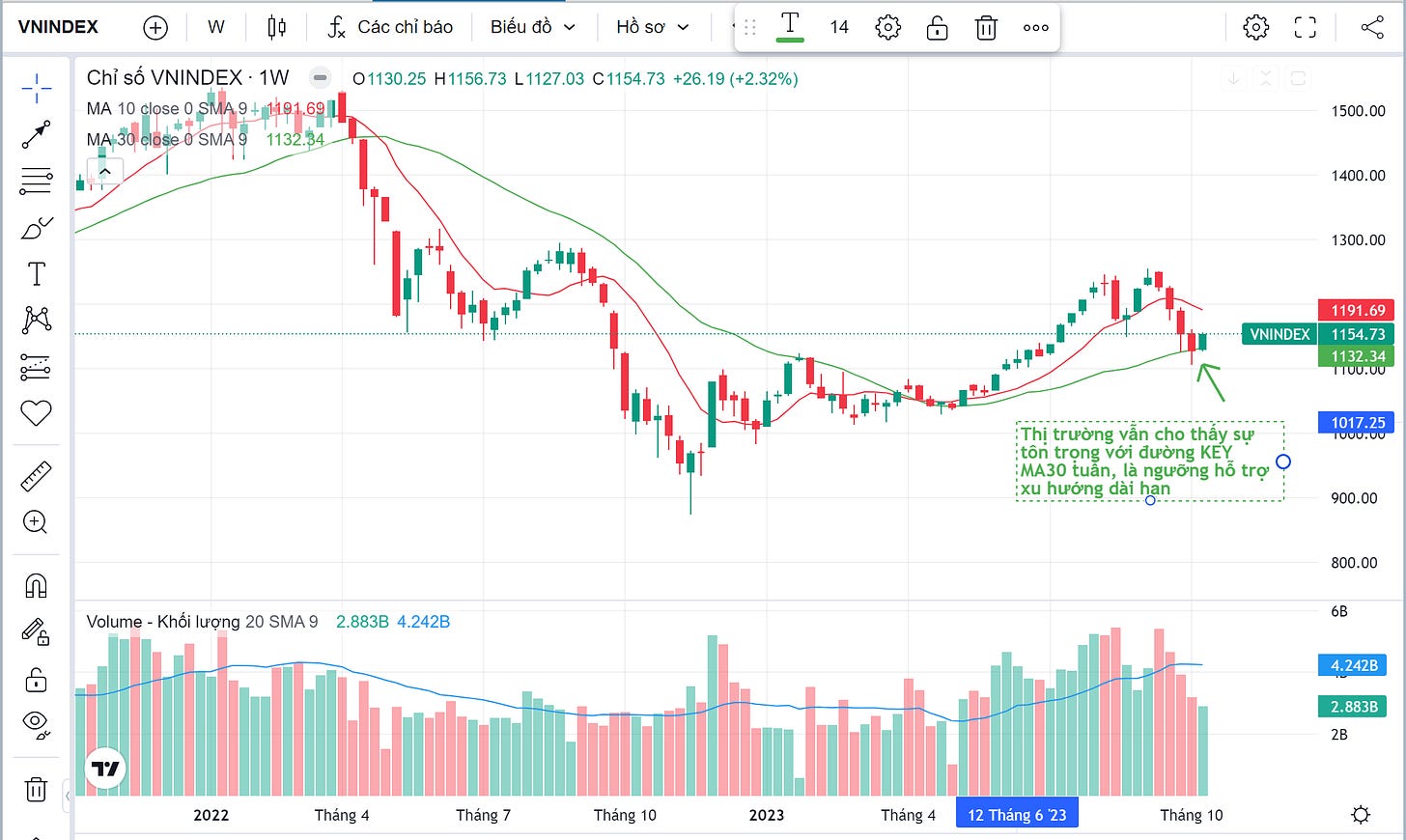Grab the floating toolbar drag handle
Screen dimensions: 1406x840
coord(750,27)
